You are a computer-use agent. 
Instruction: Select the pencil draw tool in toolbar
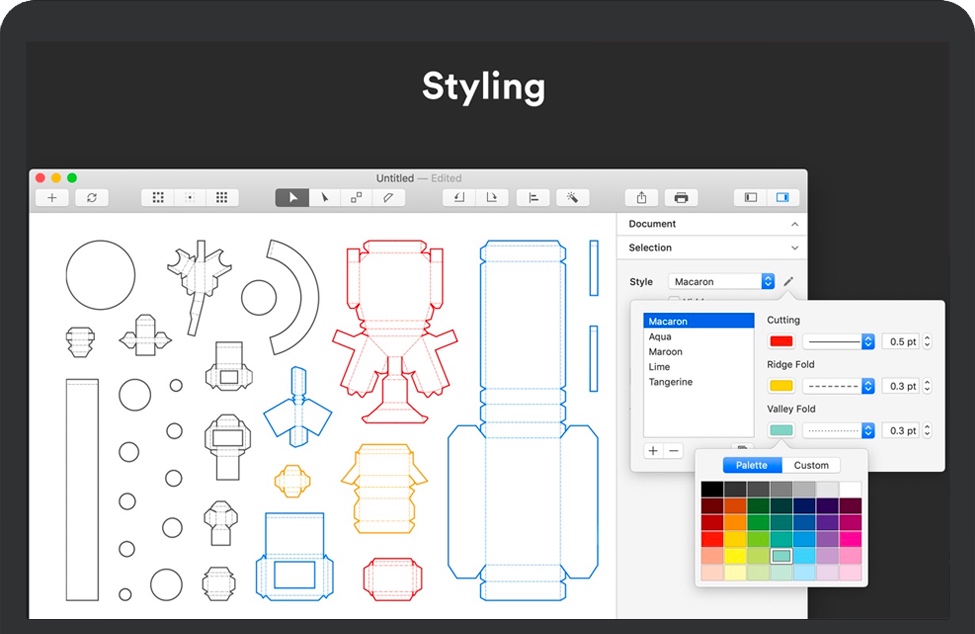(x=388, y=198)
